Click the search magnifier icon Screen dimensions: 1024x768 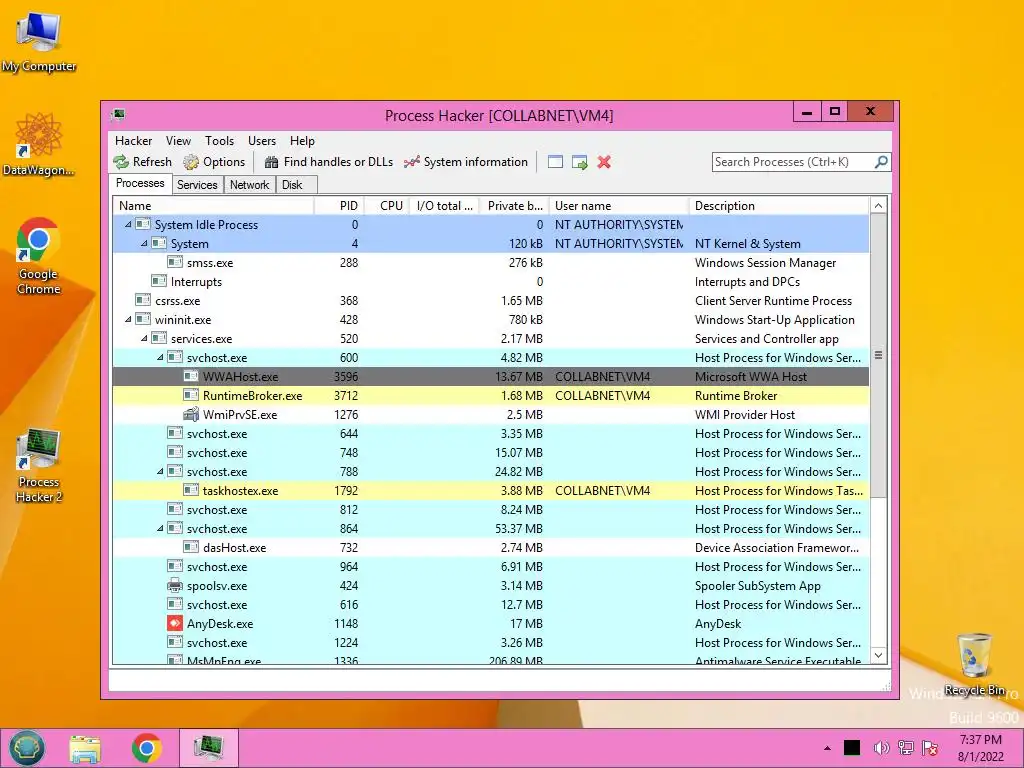click(x=881, y=161)
